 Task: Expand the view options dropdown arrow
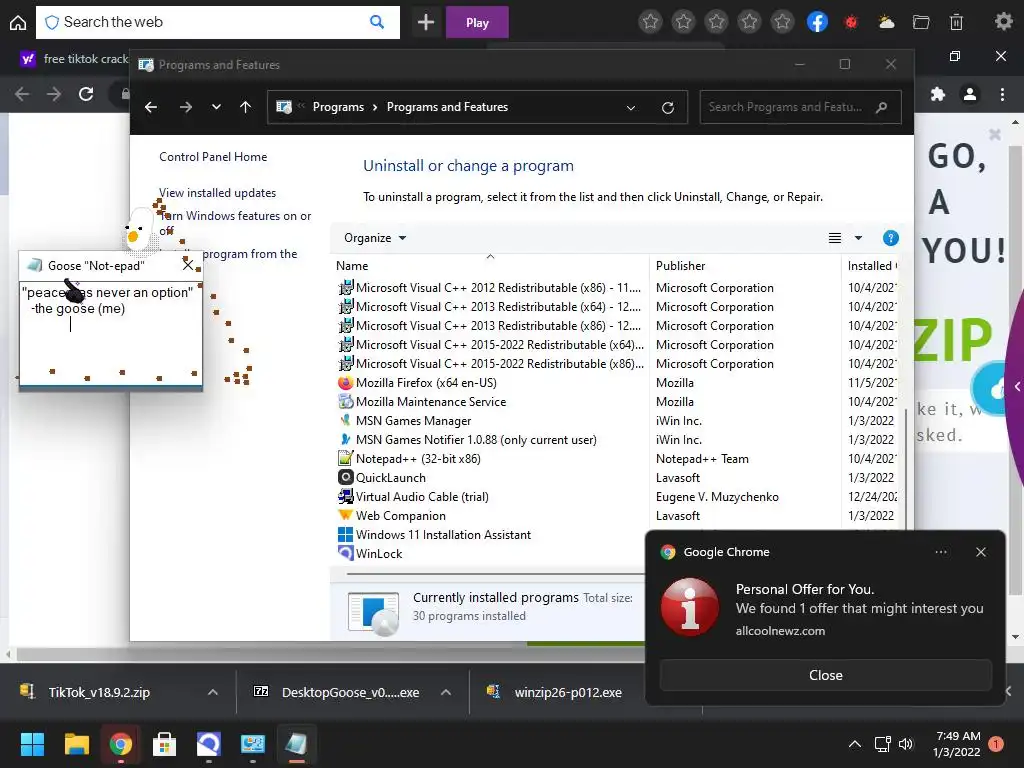858,238
